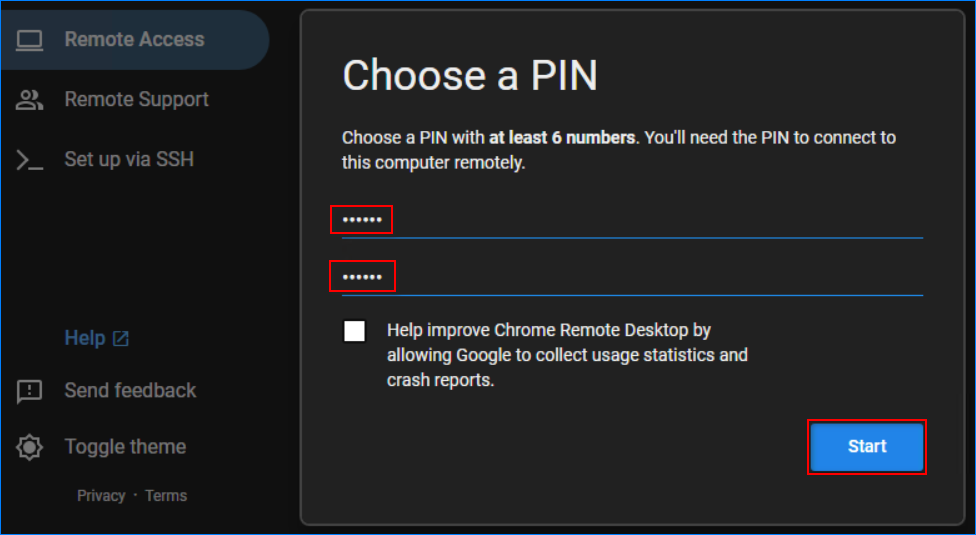Screen dimensions: 976x535
Task: Open the Remote Support tab label
Action: [x=136, y=100]
